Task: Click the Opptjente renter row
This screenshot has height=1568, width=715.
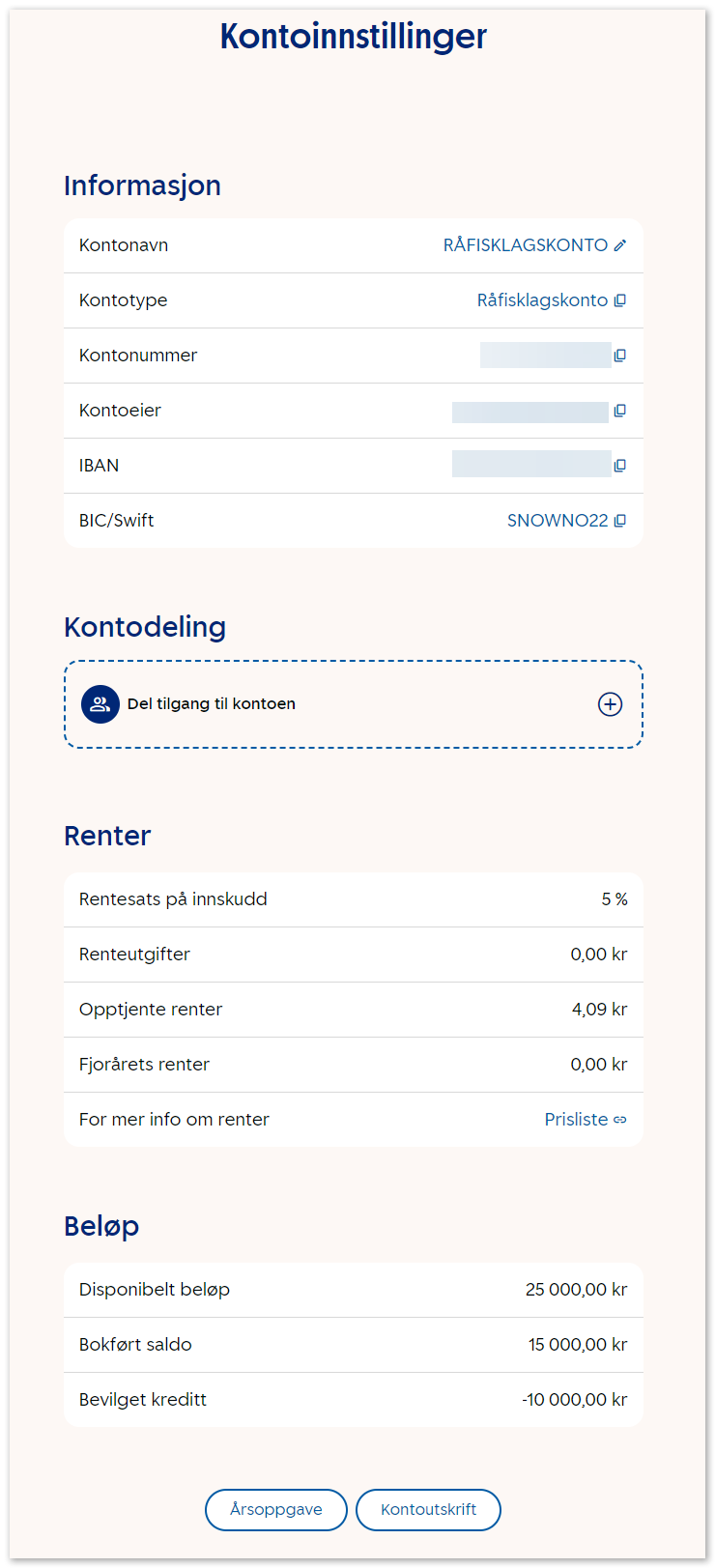Action: pos(353,1010)
